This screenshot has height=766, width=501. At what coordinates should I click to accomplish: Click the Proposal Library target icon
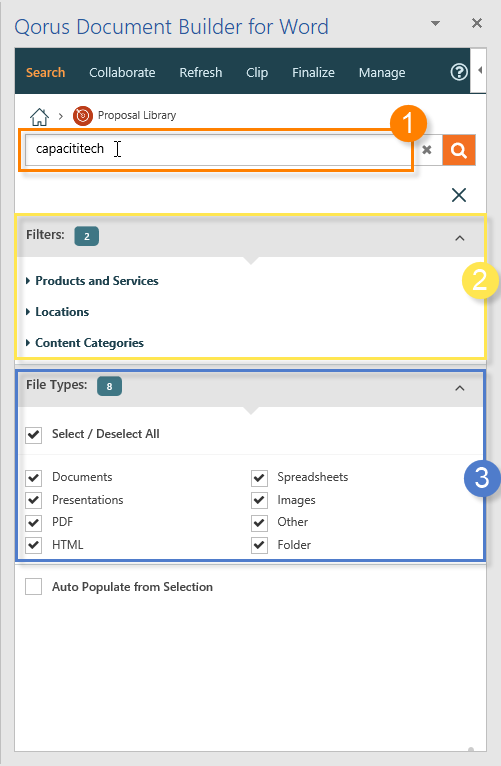83,116
